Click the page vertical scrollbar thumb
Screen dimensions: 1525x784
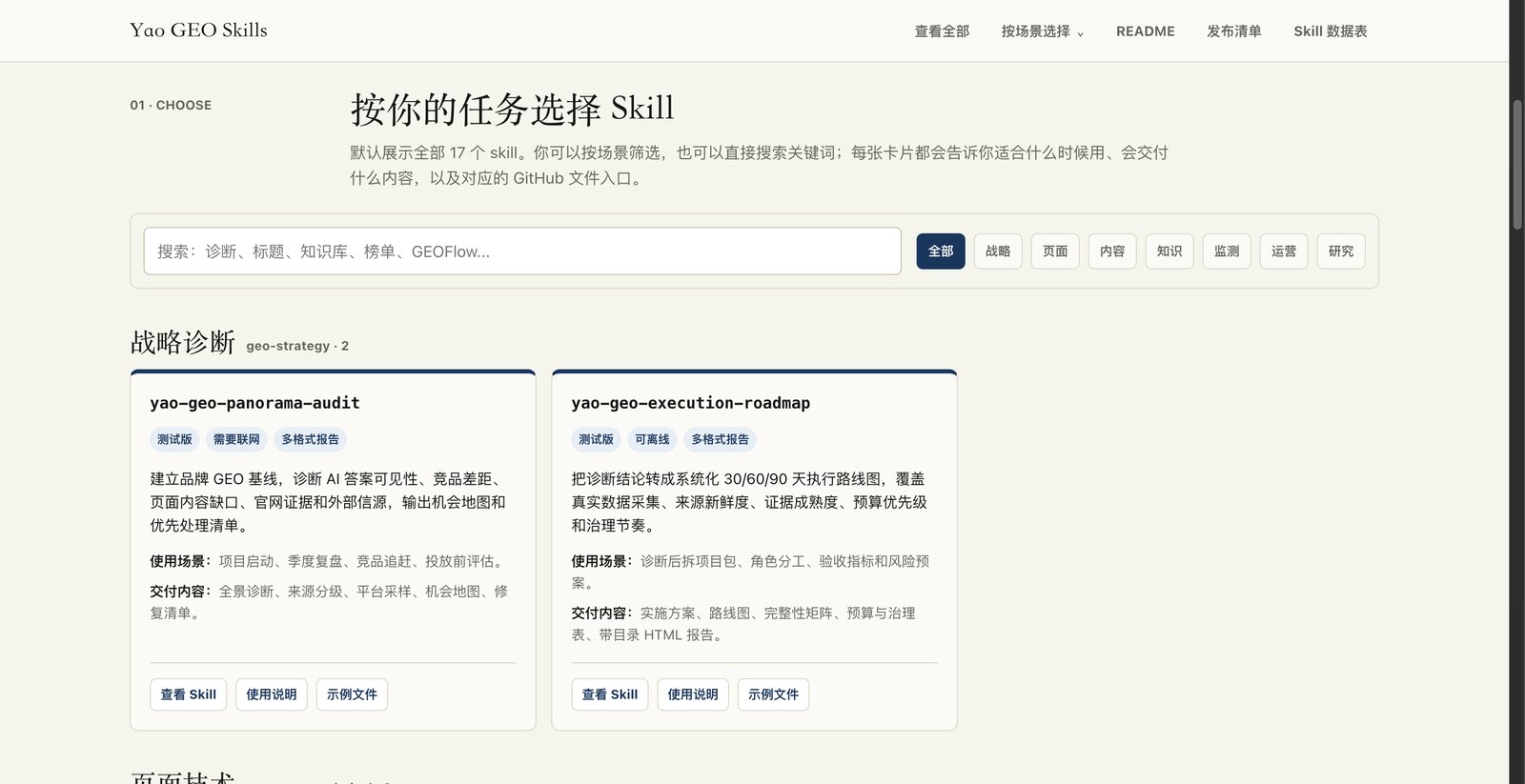tap(1517, 164)
